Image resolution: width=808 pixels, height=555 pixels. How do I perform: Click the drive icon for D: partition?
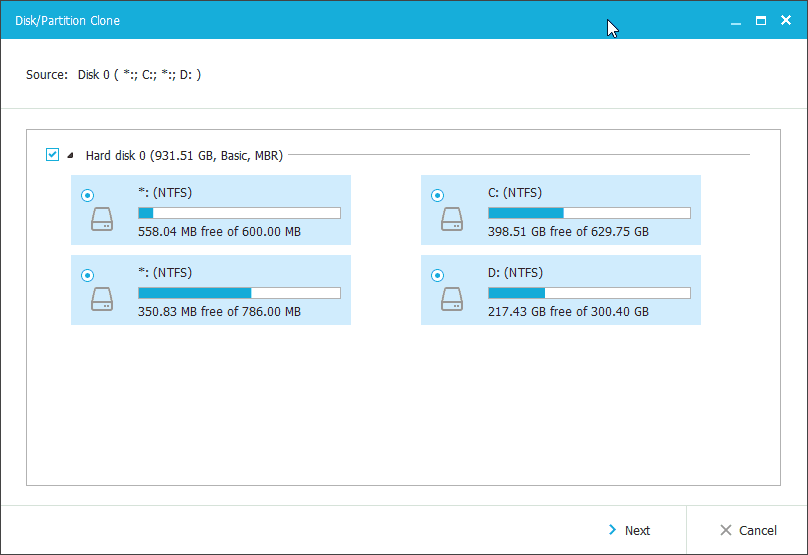pyautogui.click(x=452, y=299)
